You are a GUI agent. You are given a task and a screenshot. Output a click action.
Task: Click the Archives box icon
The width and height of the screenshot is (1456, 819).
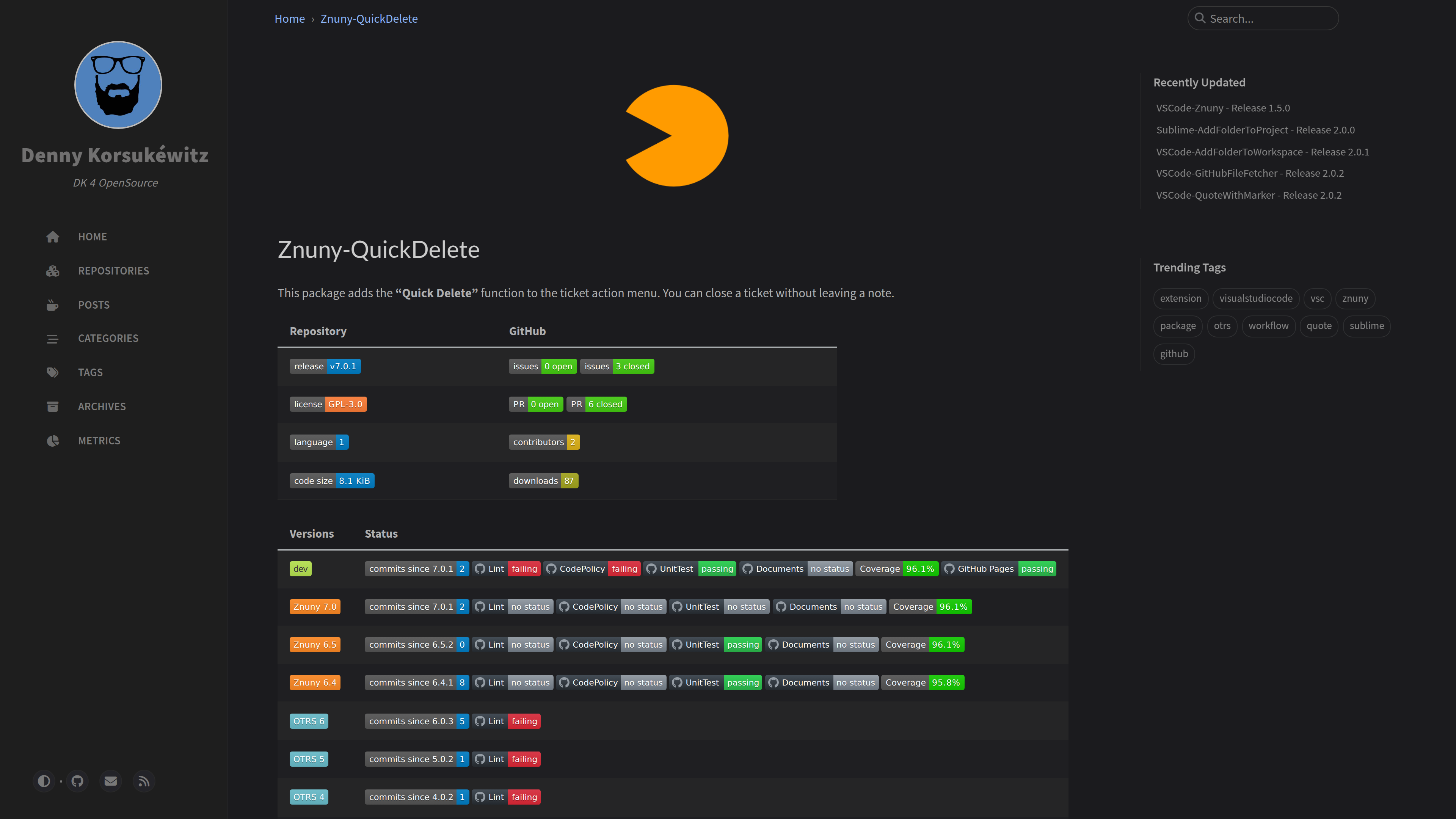pyautogui.click(x=53, y=406)
